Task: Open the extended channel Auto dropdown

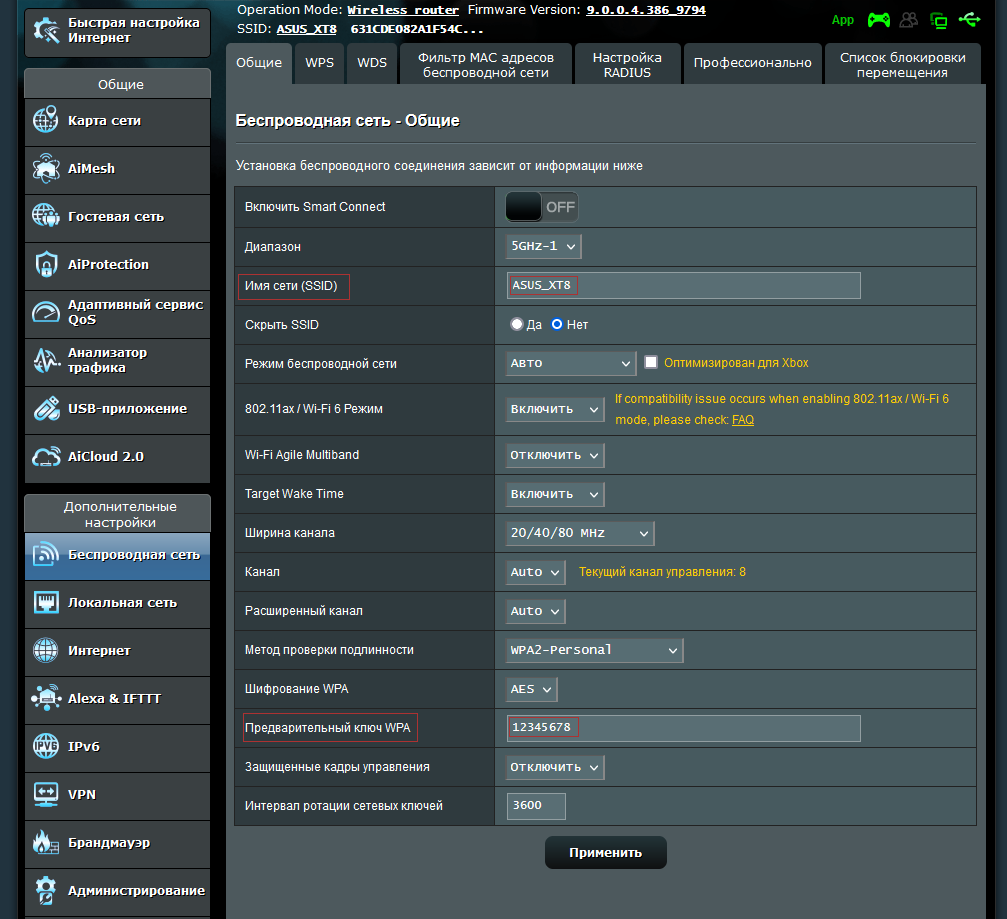Action: [x=536, y=611]
